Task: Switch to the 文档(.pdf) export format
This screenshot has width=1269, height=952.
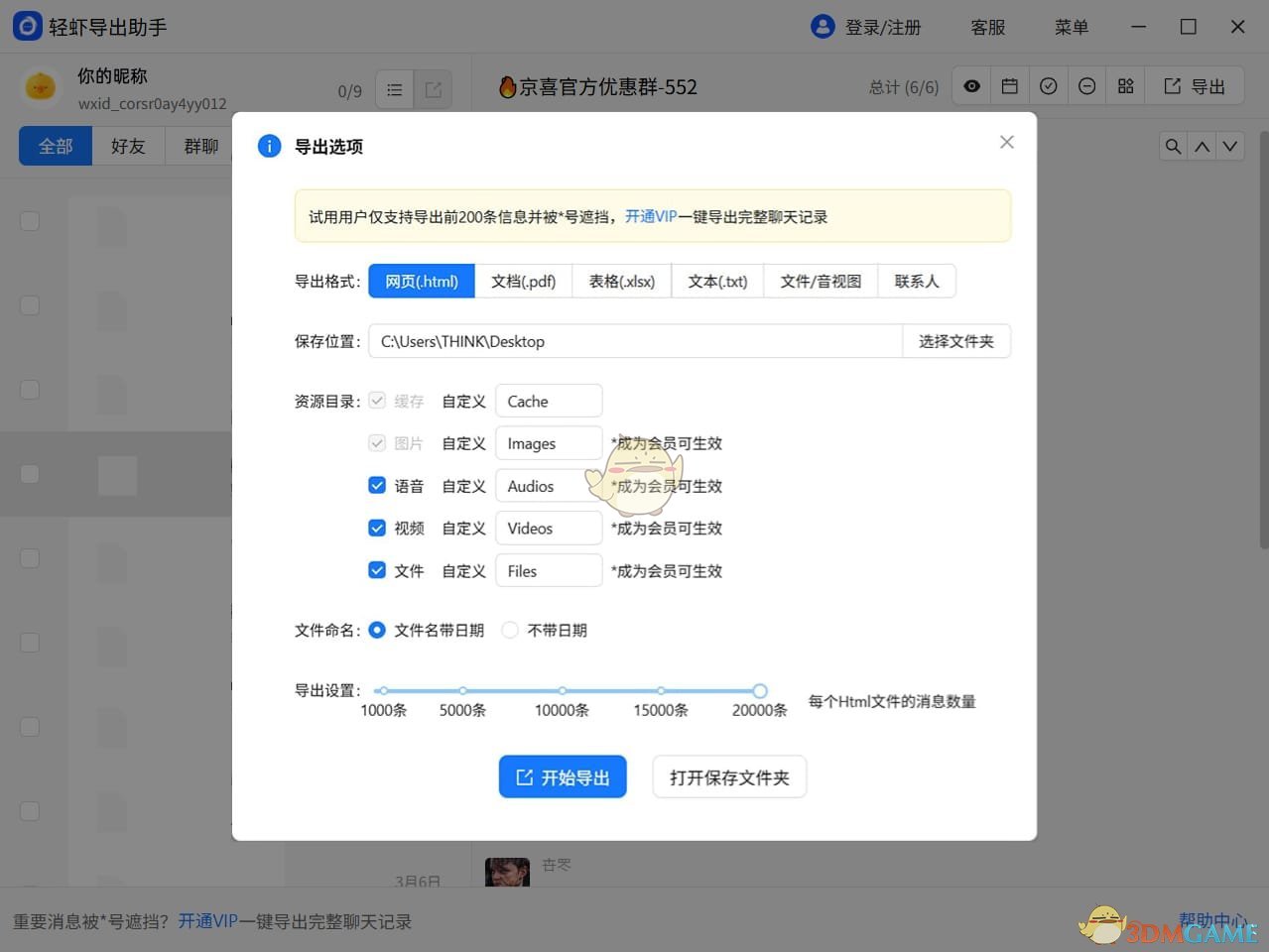Action: coord(524,281)
